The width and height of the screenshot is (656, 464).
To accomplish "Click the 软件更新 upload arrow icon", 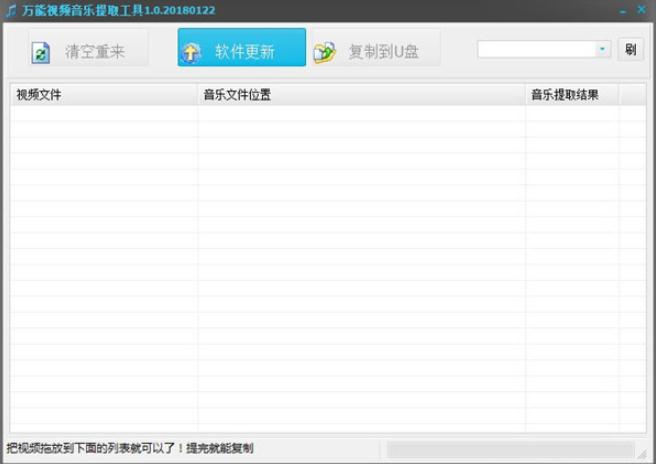I will [192, 53].
